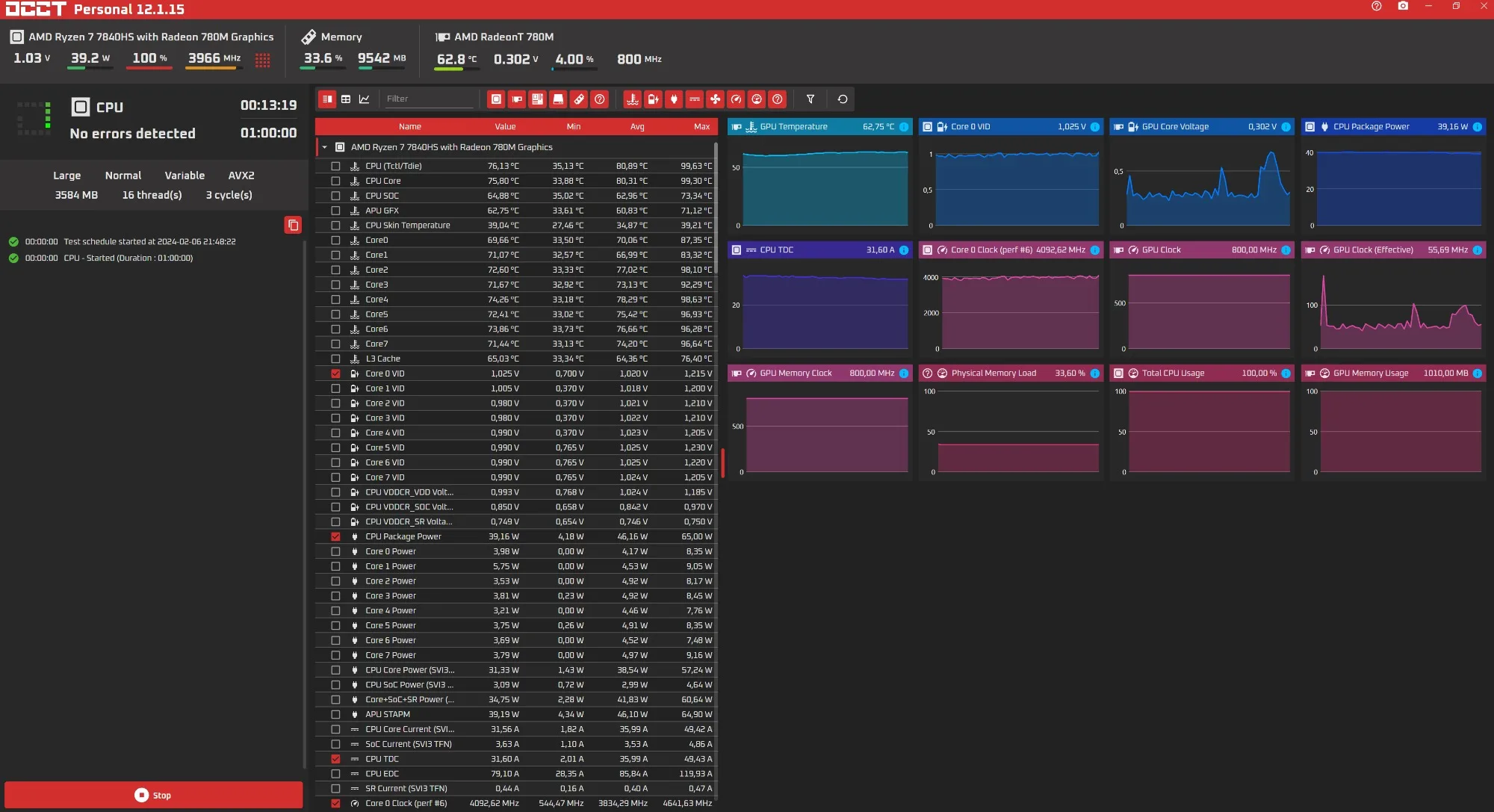1494x812 pixels.
Task: Collapse the AMD Ryzen 7 7840HS tree
Action: coord(325,148)
